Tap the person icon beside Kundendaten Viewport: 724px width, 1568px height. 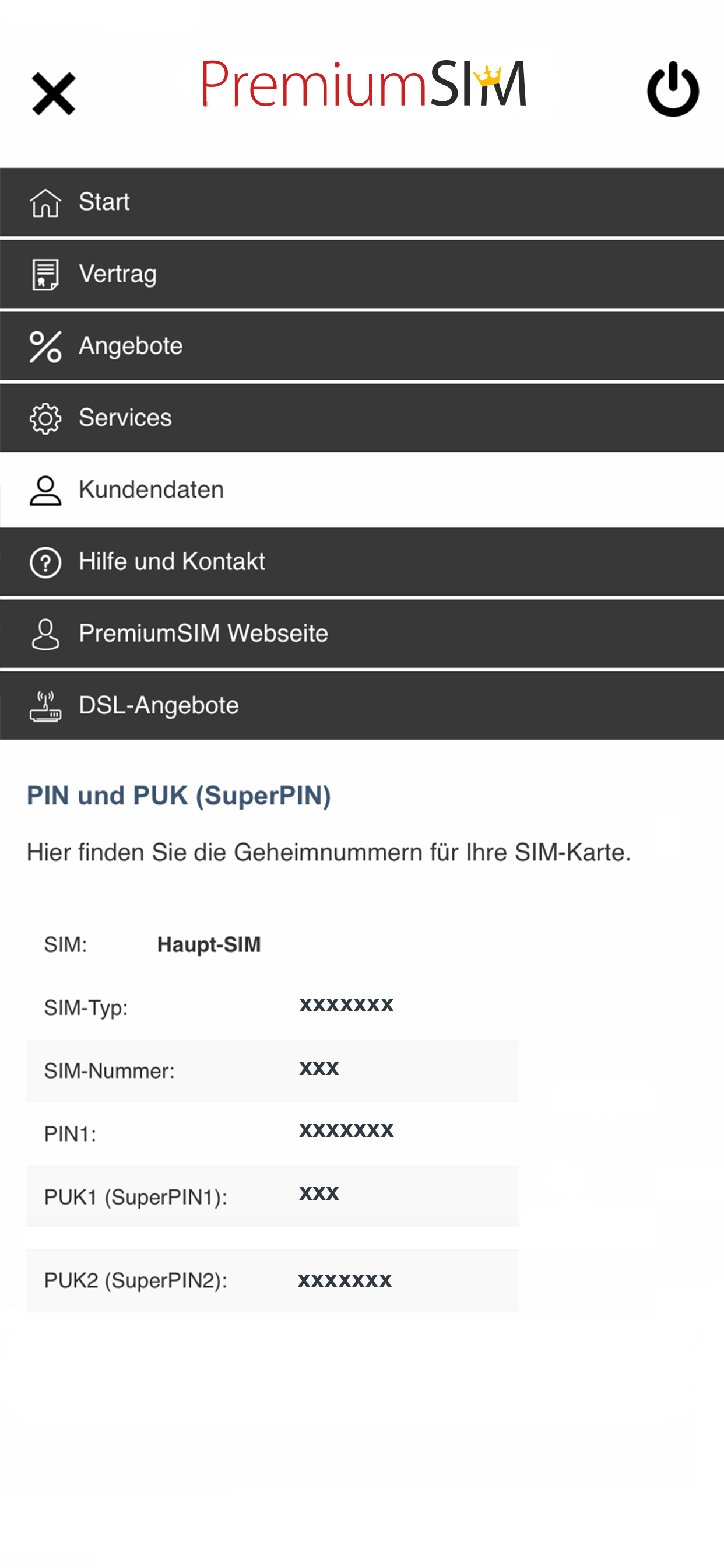click(x=45, y=491)
